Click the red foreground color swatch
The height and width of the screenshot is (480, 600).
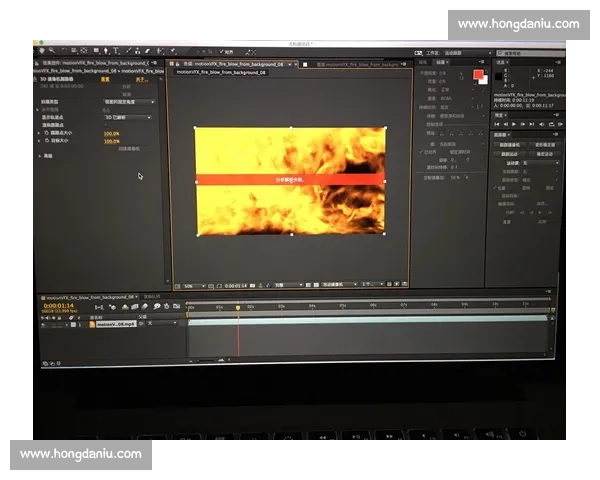(478, 74)
